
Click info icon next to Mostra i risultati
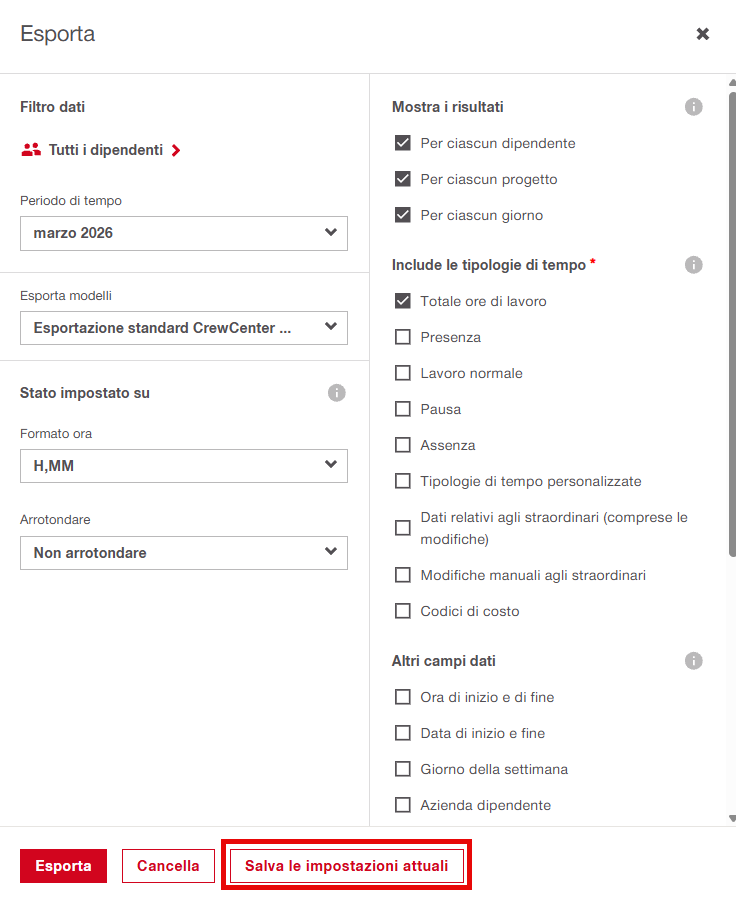pos(694,107)
